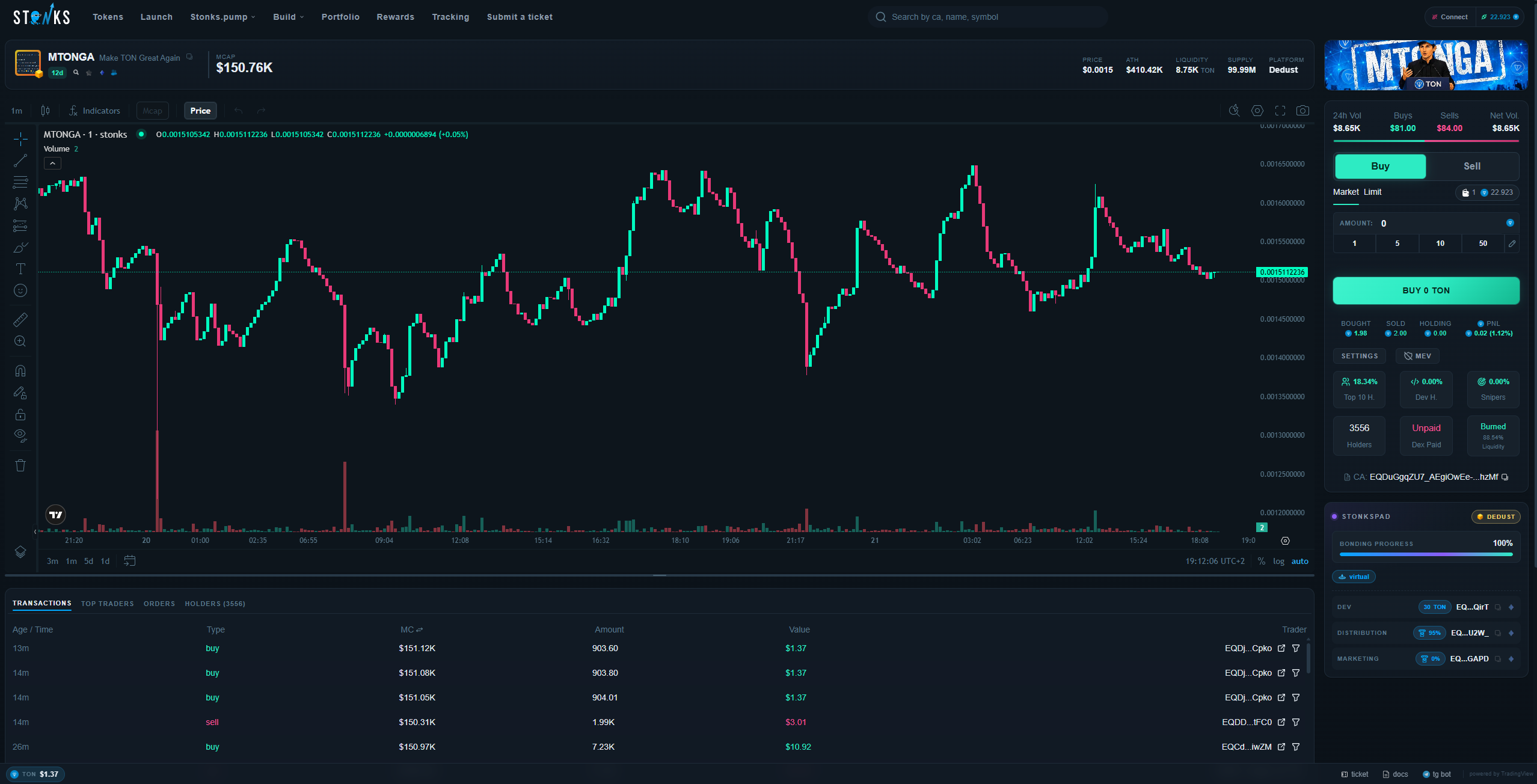This screenshot has width=1537, height=784.
Task: Toggle the magnet snap tool
Action: tap(20, 370)
